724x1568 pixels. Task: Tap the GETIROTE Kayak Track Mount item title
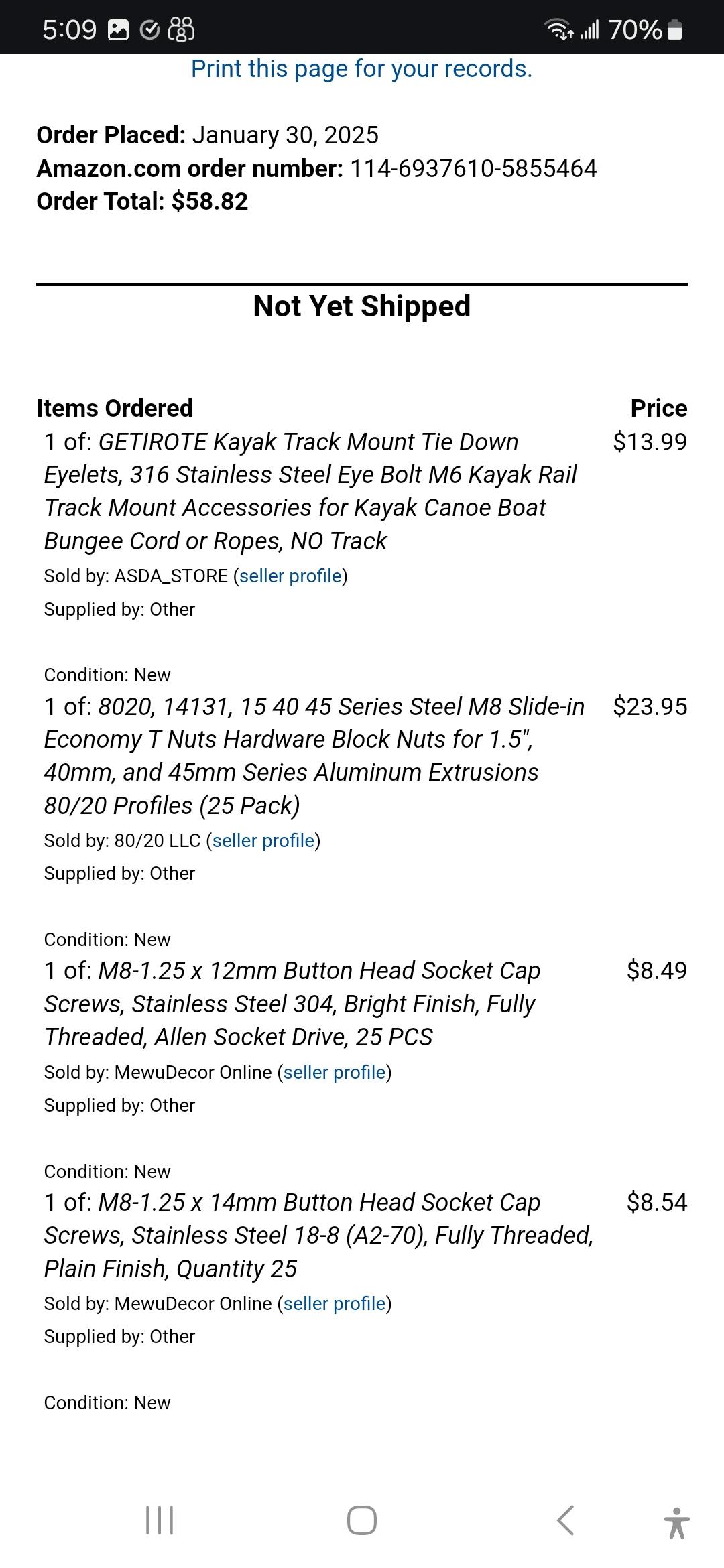[310, 491]
